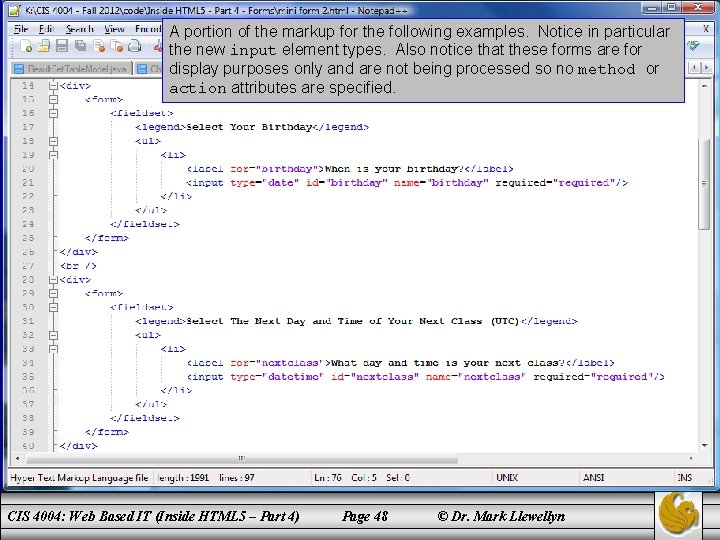Collapse the div fold marker on line 28
The width and height of the screenshot is (720, 540).
53,280
